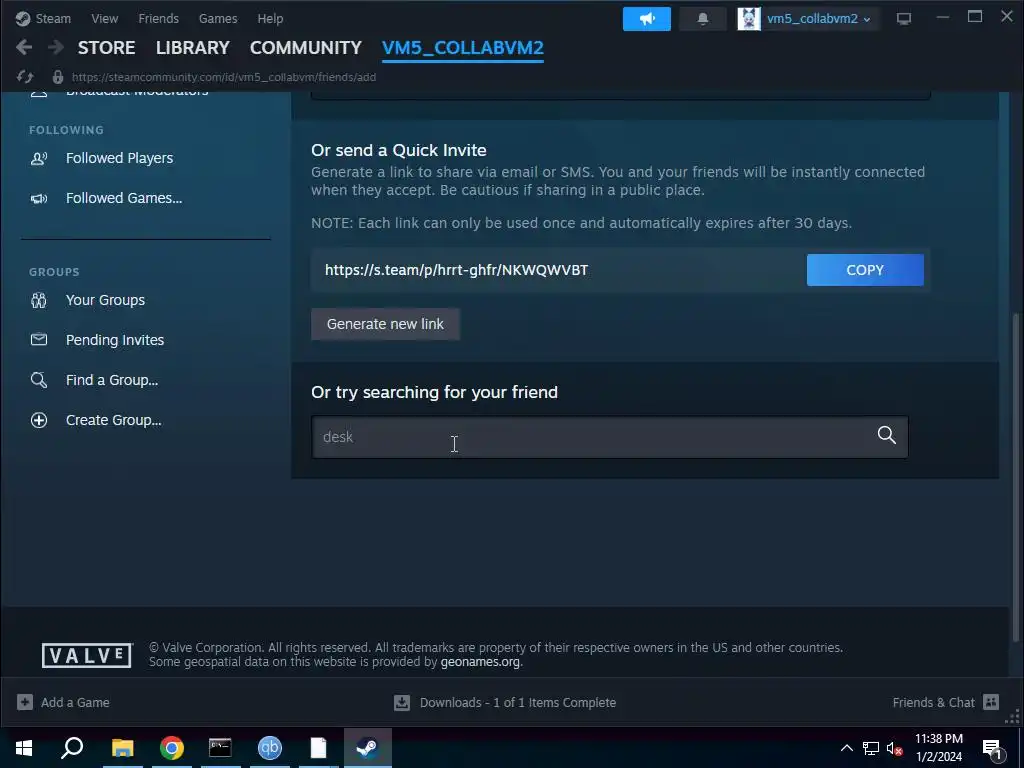Viewport: 1024px width, 768px height.
Task: Click the Downloads tray icon
Action: pos(402,703)
